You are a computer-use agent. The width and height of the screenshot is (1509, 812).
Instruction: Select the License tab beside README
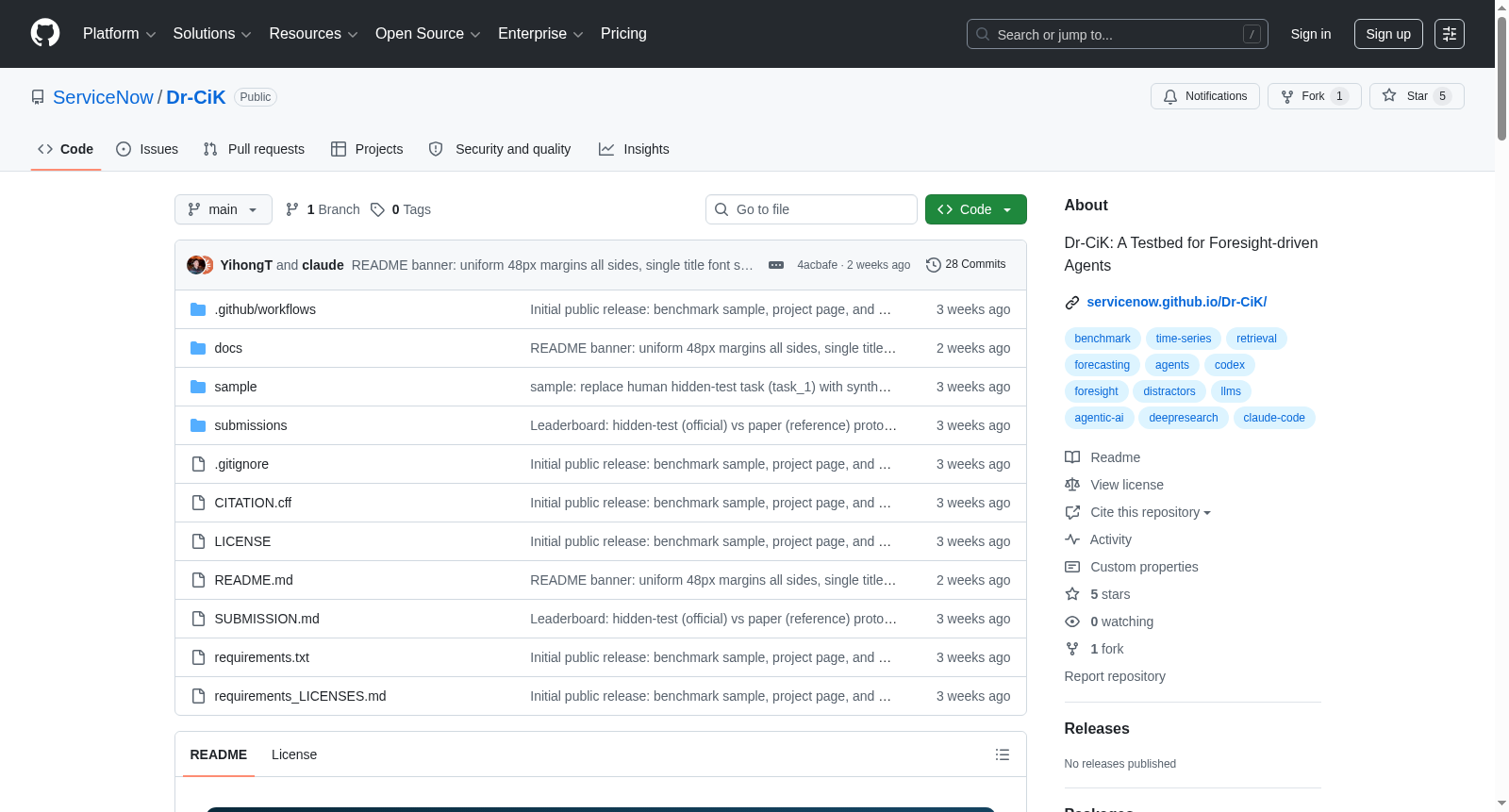pos(294,754)
